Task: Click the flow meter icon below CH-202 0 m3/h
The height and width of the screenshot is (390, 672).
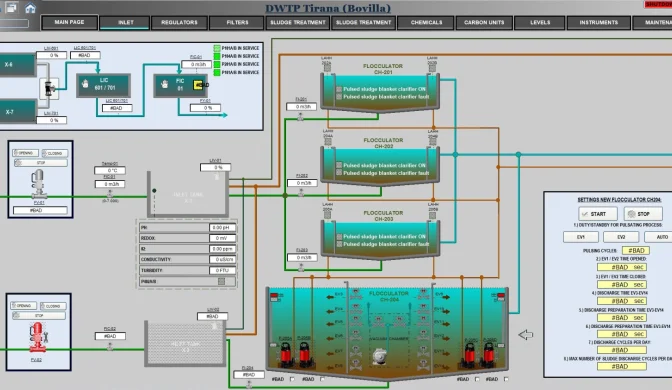Action: tap(301, 192)
